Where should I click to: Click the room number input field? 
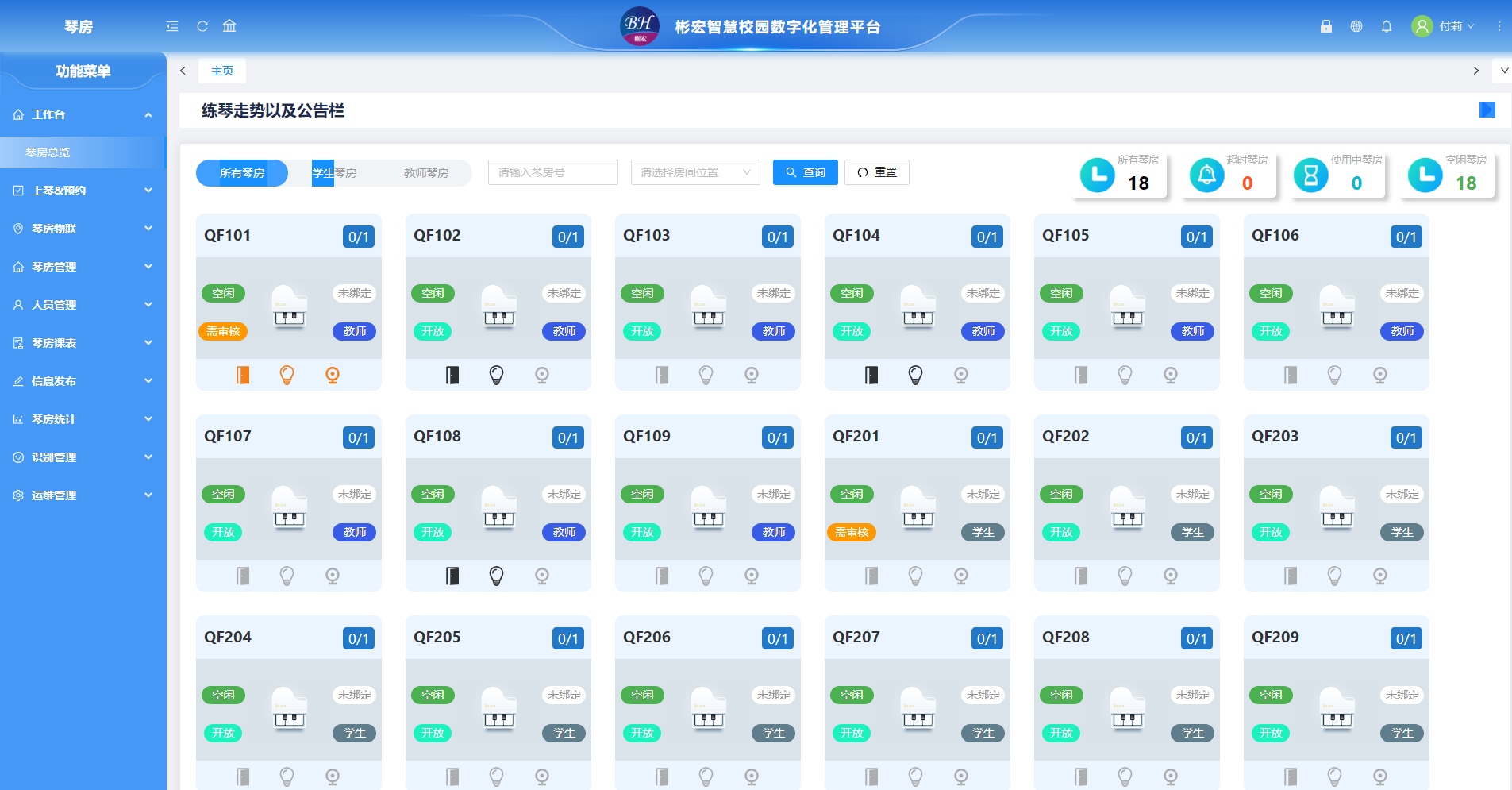[552, 172]
